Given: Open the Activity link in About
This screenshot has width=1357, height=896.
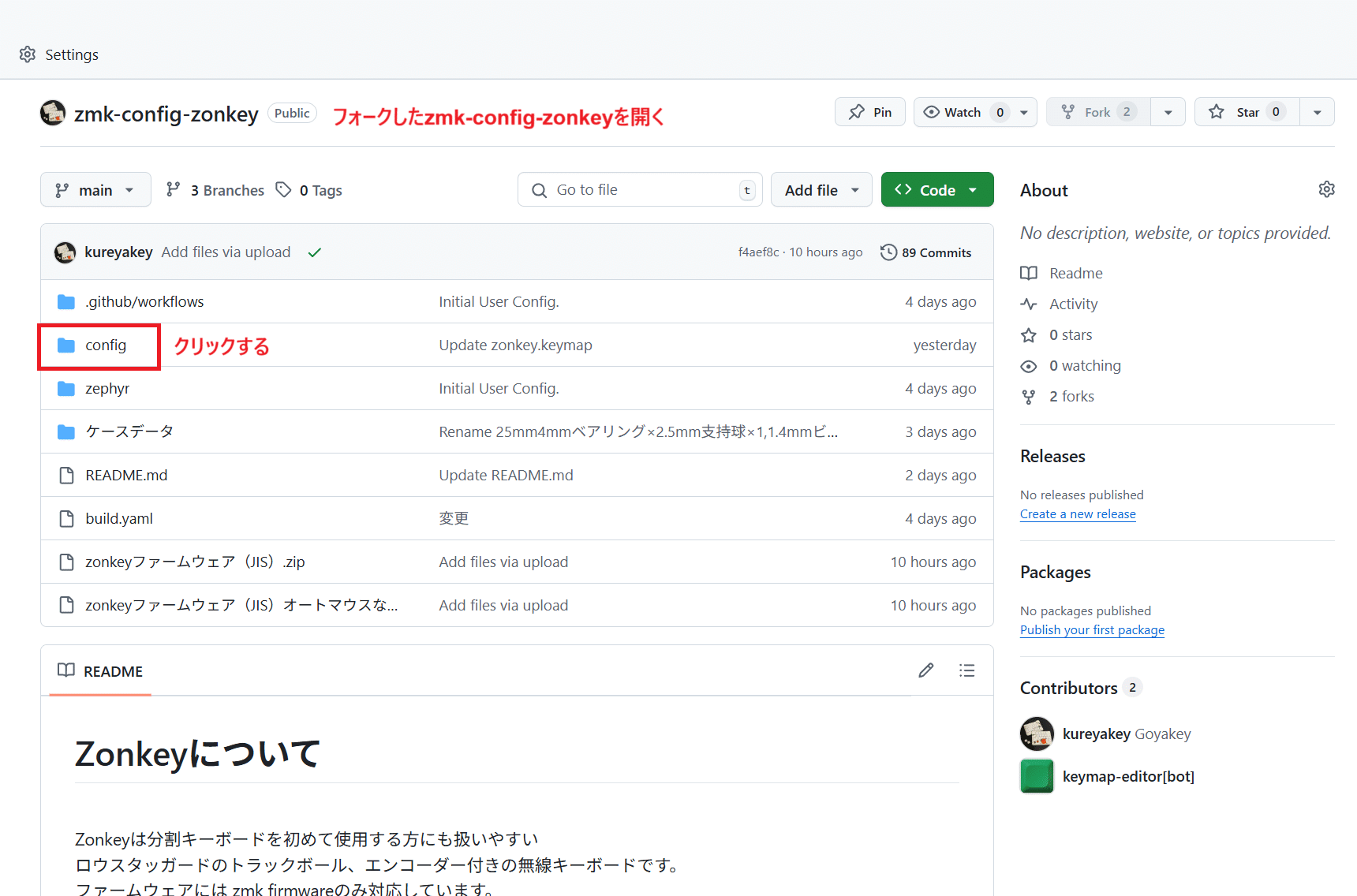Looking at the screenshot, I should pos(1059,304).
